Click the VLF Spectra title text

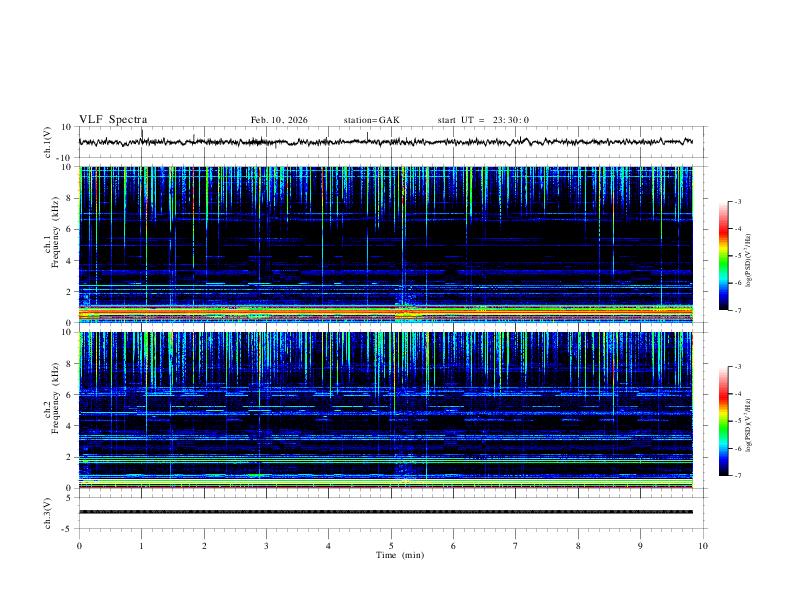[113, 120]
